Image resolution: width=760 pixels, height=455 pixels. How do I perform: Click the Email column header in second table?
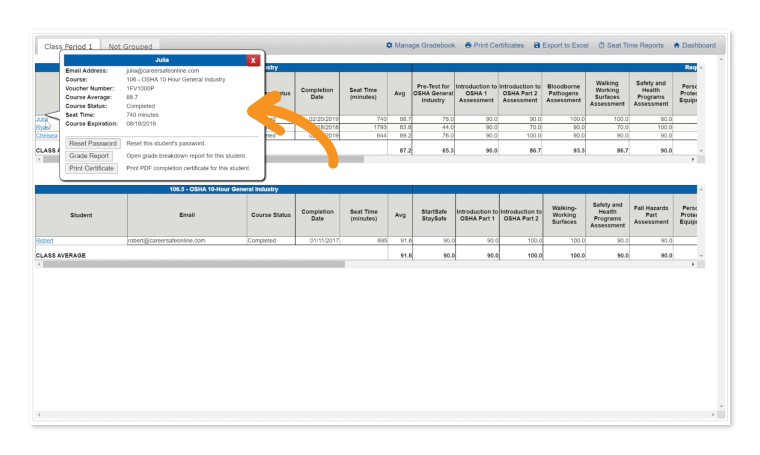click(187, 215)
